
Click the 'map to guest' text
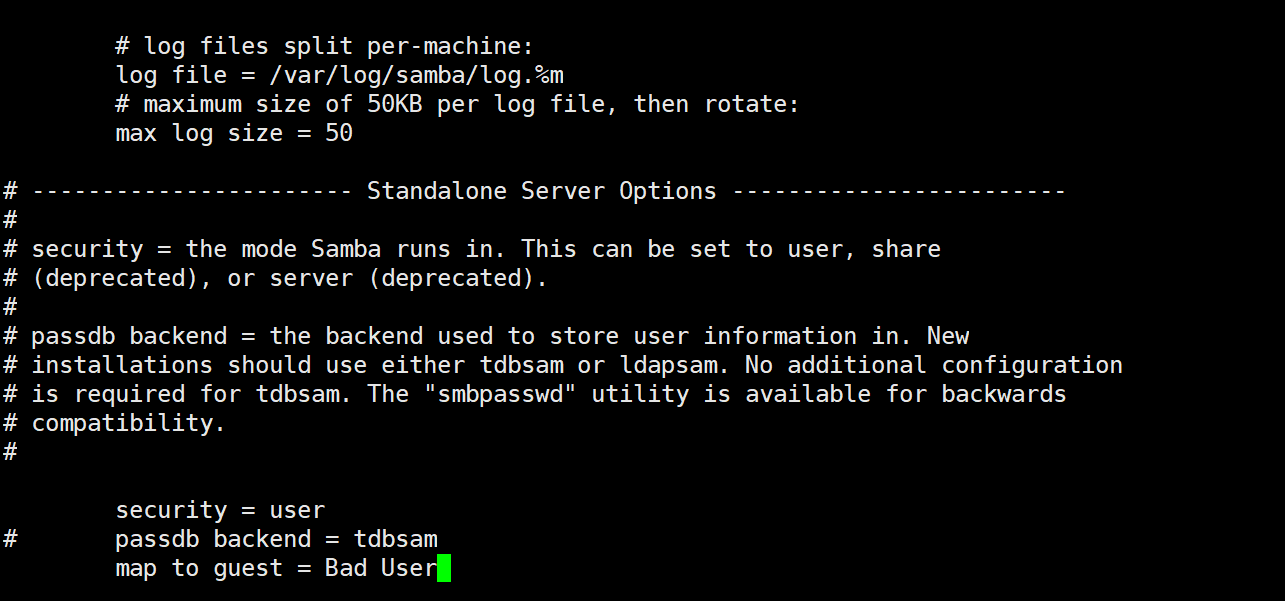(x=199, y=569)
